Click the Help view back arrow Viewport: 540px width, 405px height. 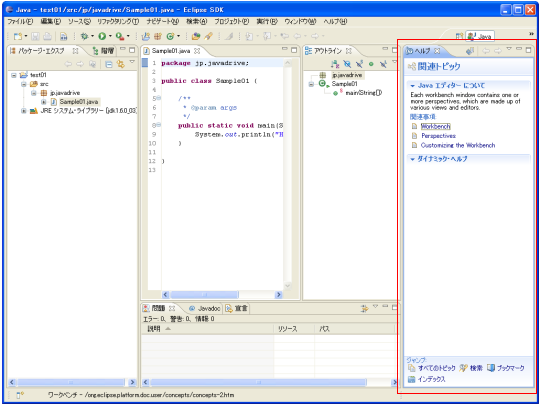coord(486,51)
